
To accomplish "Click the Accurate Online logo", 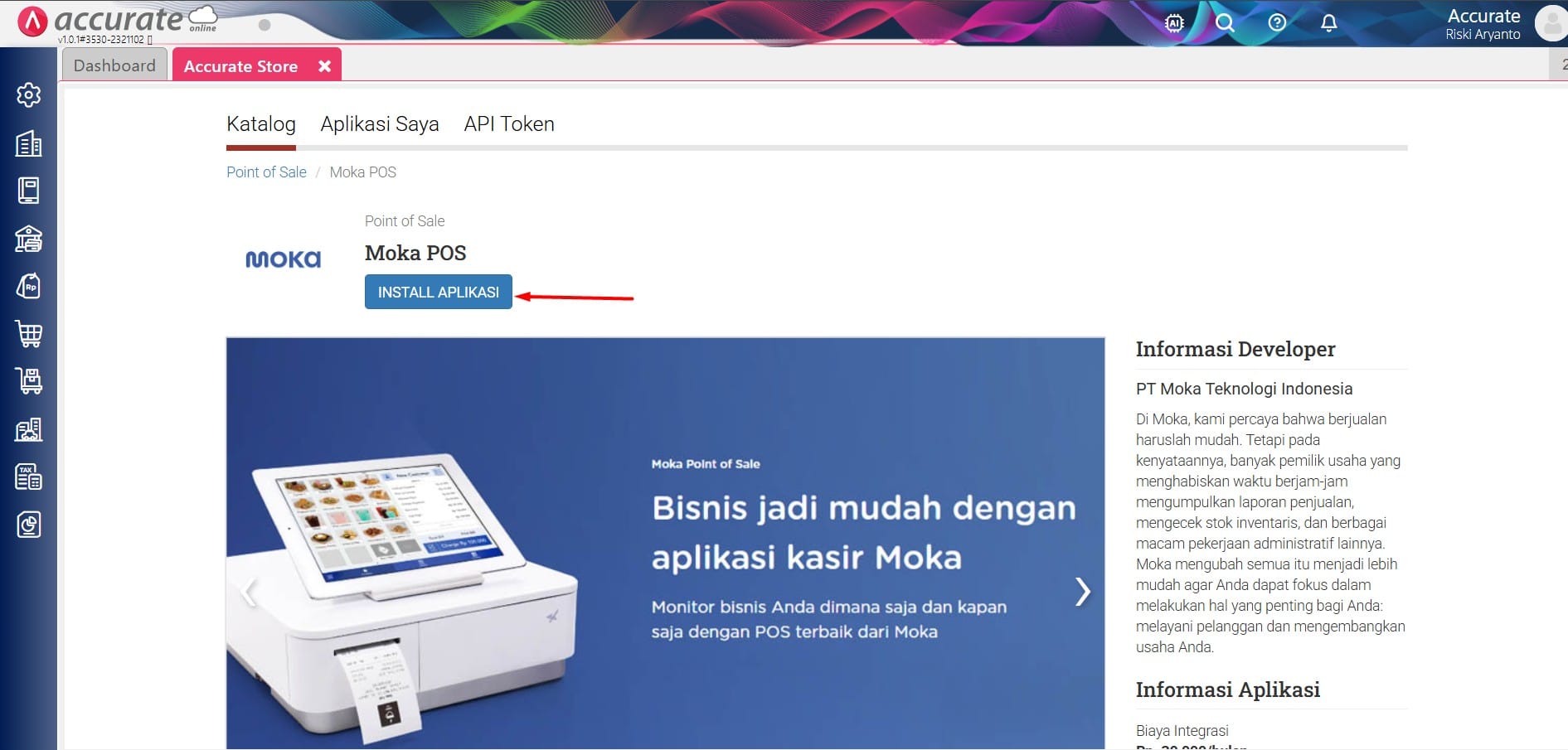I will [117, 22].
